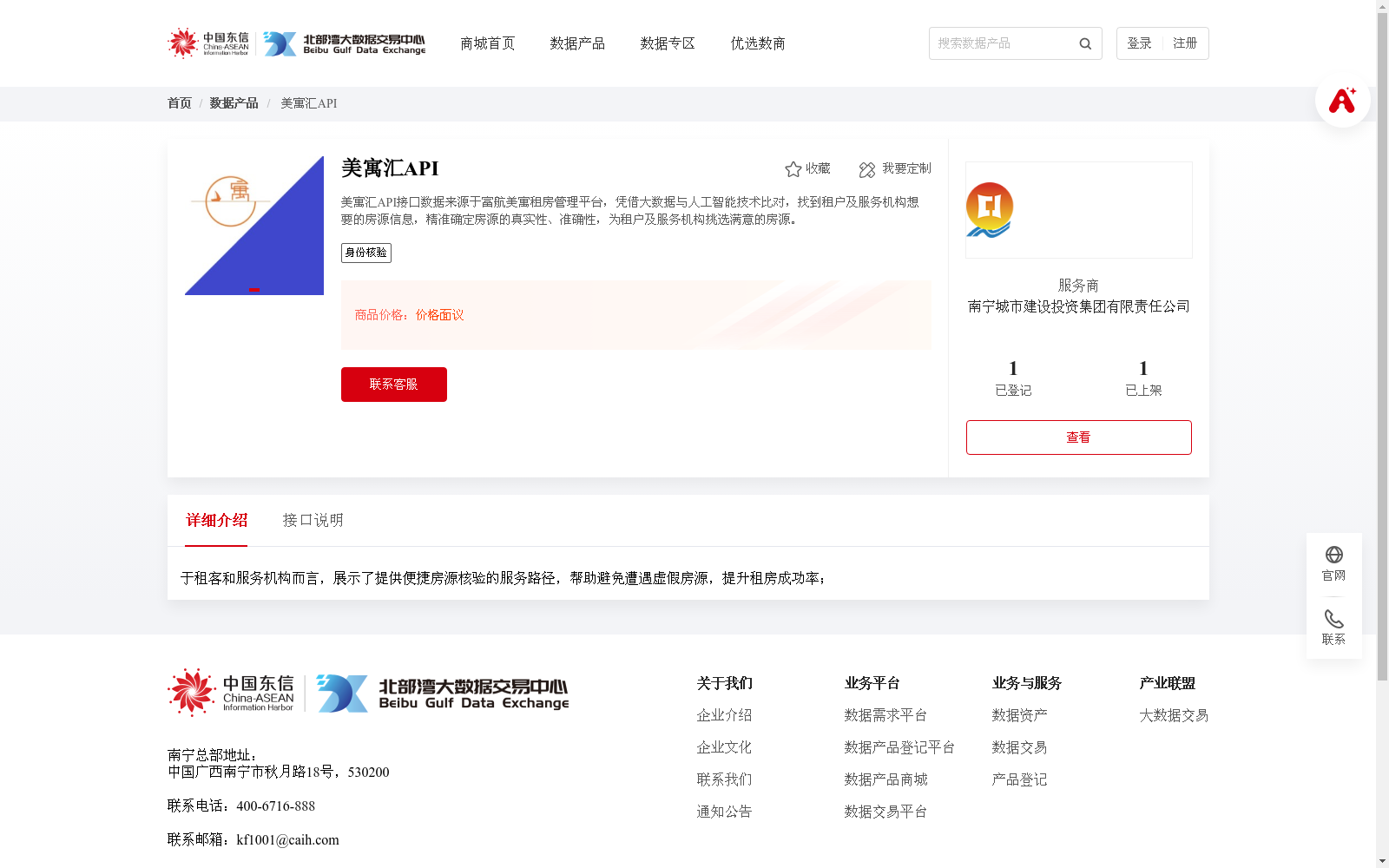Image resolution: width=1389 pixels, height=868 pixels.
Task: Click the scrollbar up arrow
Action: pyautogui.click(x=1382, y=6)
